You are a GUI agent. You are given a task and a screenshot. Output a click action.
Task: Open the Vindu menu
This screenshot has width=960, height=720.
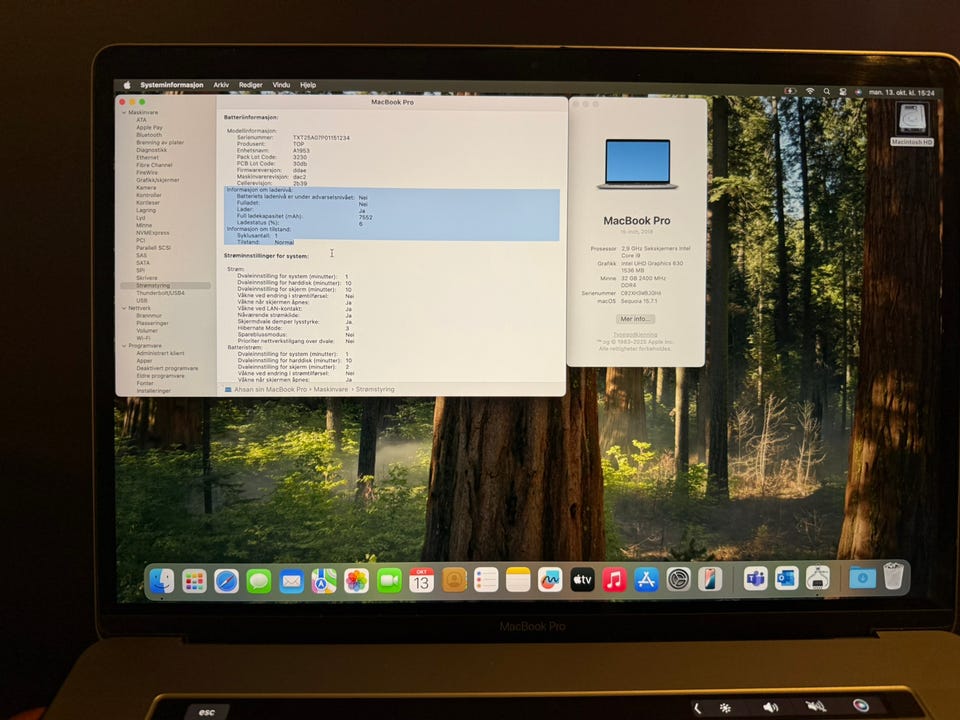(281, 85)
